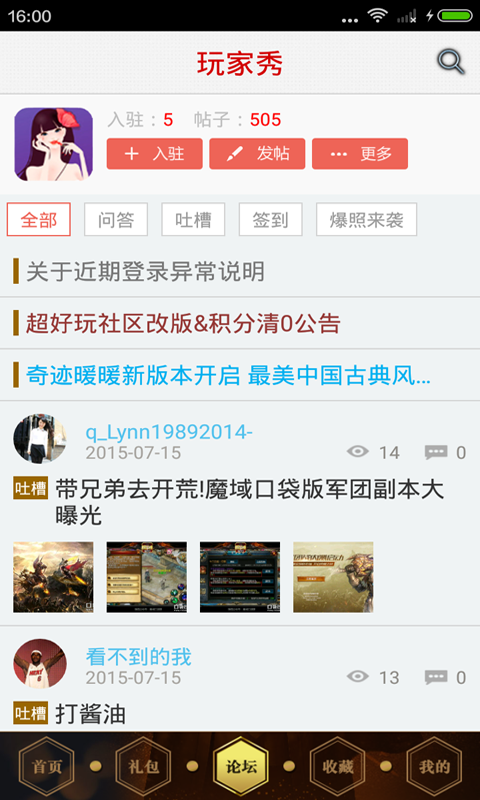Image resolution: width=480 pixels, height=800 pixels.
Task: Open the 礼包 hexagon icon
Action: [143, 766]
